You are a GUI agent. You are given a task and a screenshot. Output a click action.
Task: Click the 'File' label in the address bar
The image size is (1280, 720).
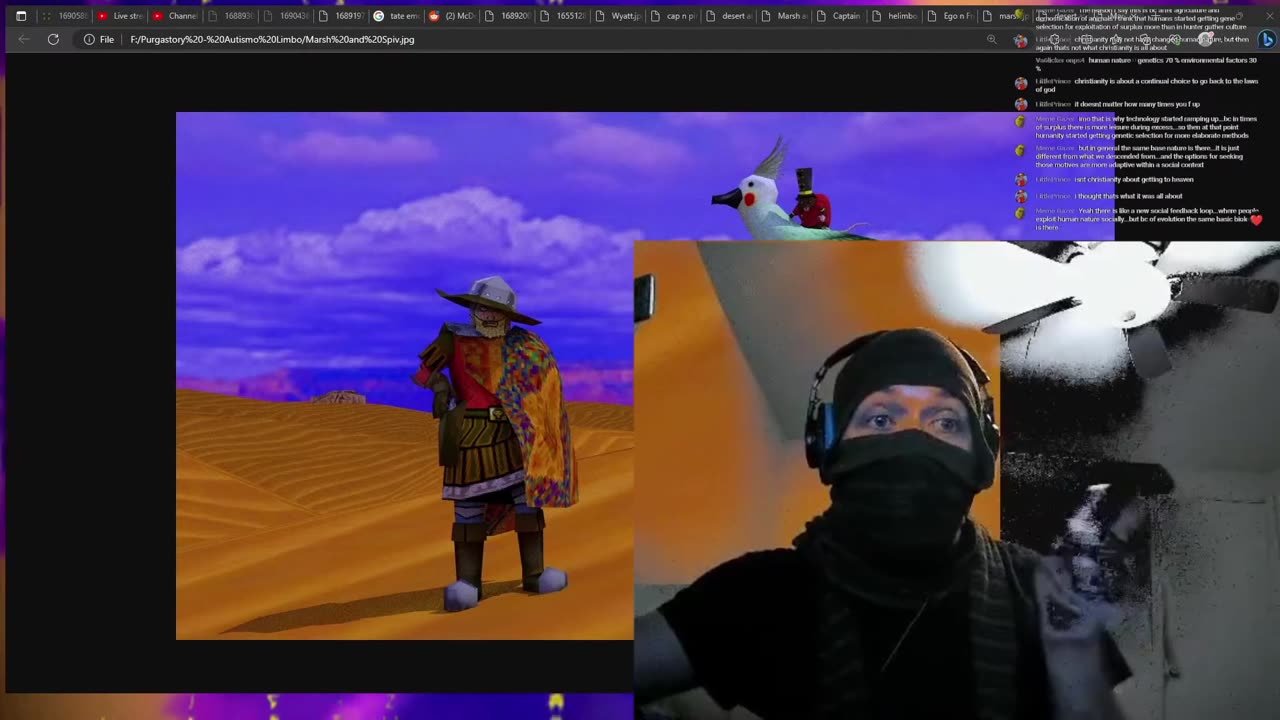(x=107, y=39)
